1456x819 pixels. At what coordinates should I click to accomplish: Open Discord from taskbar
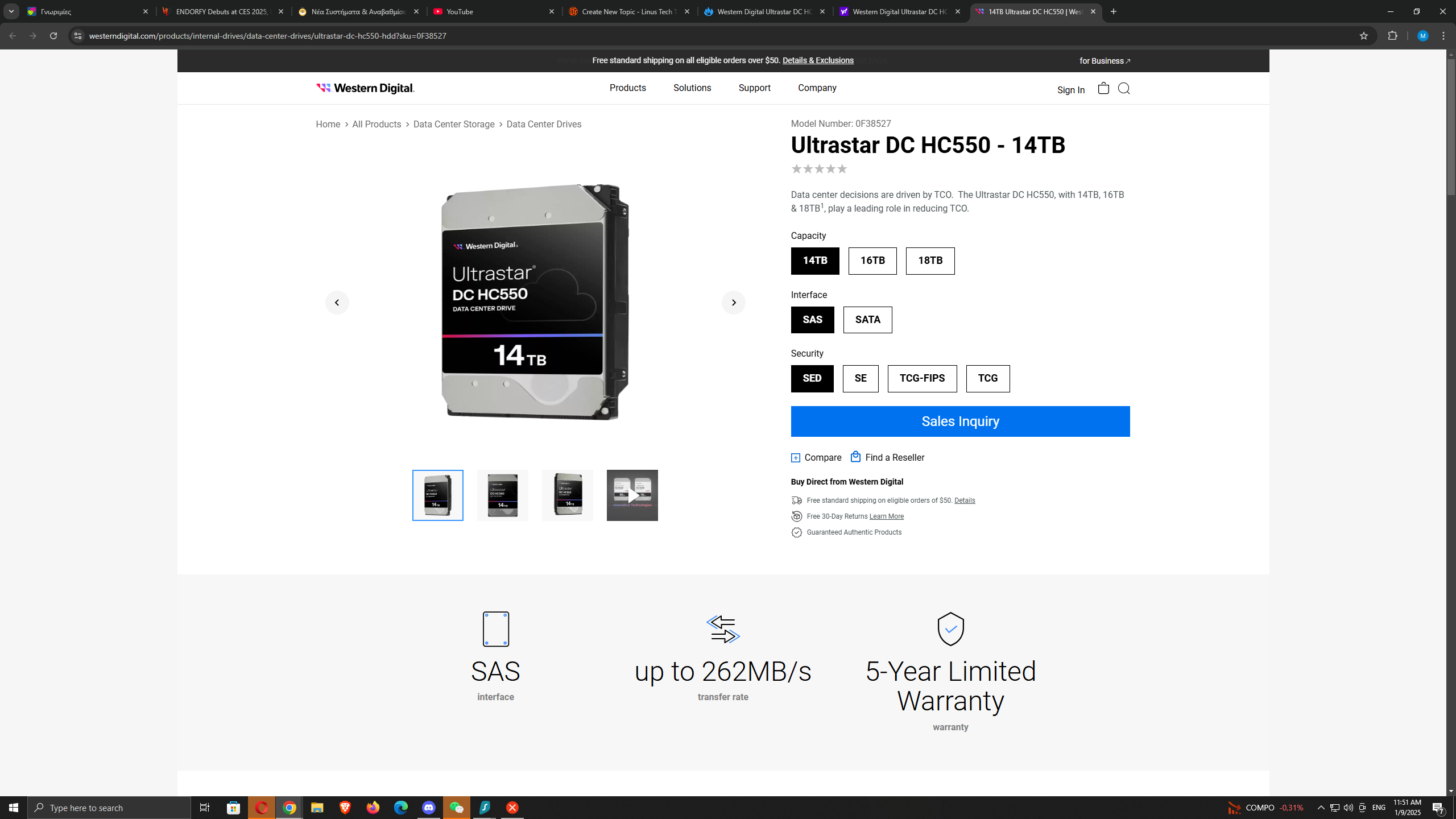pos(429,808)
